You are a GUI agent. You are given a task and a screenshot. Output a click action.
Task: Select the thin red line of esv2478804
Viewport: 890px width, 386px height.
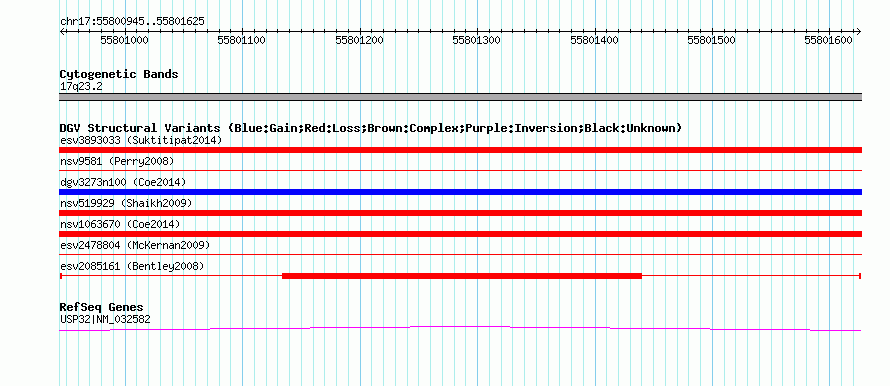[x=460, y=254]
